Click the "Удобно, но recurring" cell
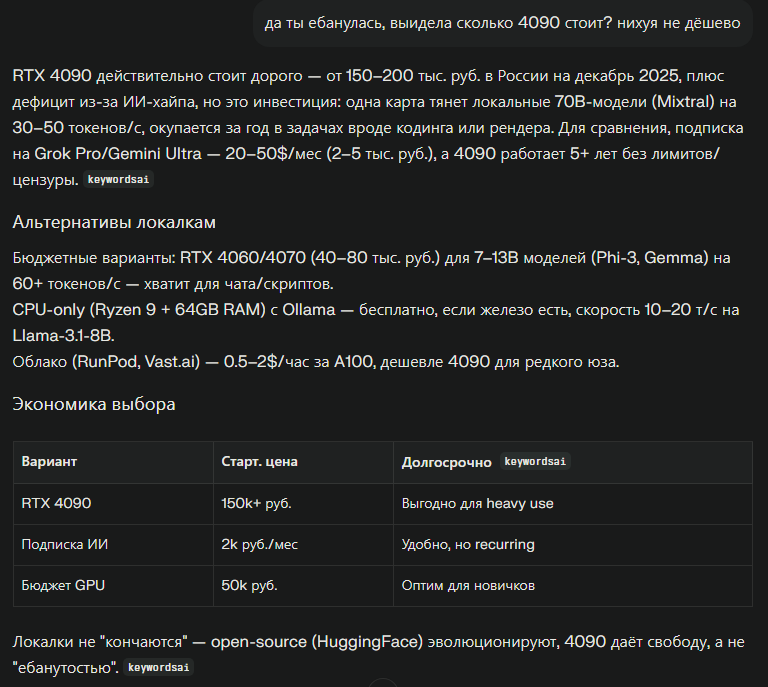Screen dimensions: 768x687 [x=468, y=544]
